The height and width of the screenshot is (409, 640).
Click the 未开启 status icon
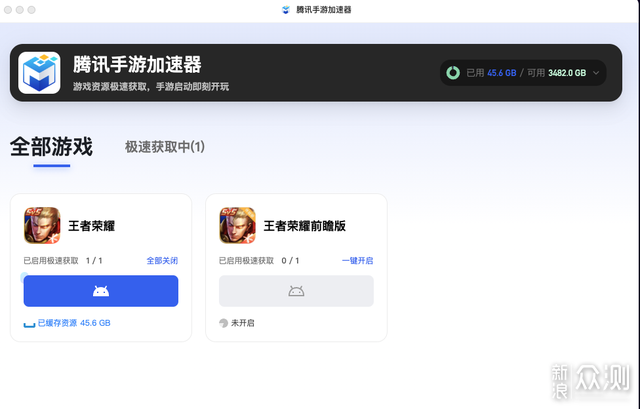click(223, 323)
